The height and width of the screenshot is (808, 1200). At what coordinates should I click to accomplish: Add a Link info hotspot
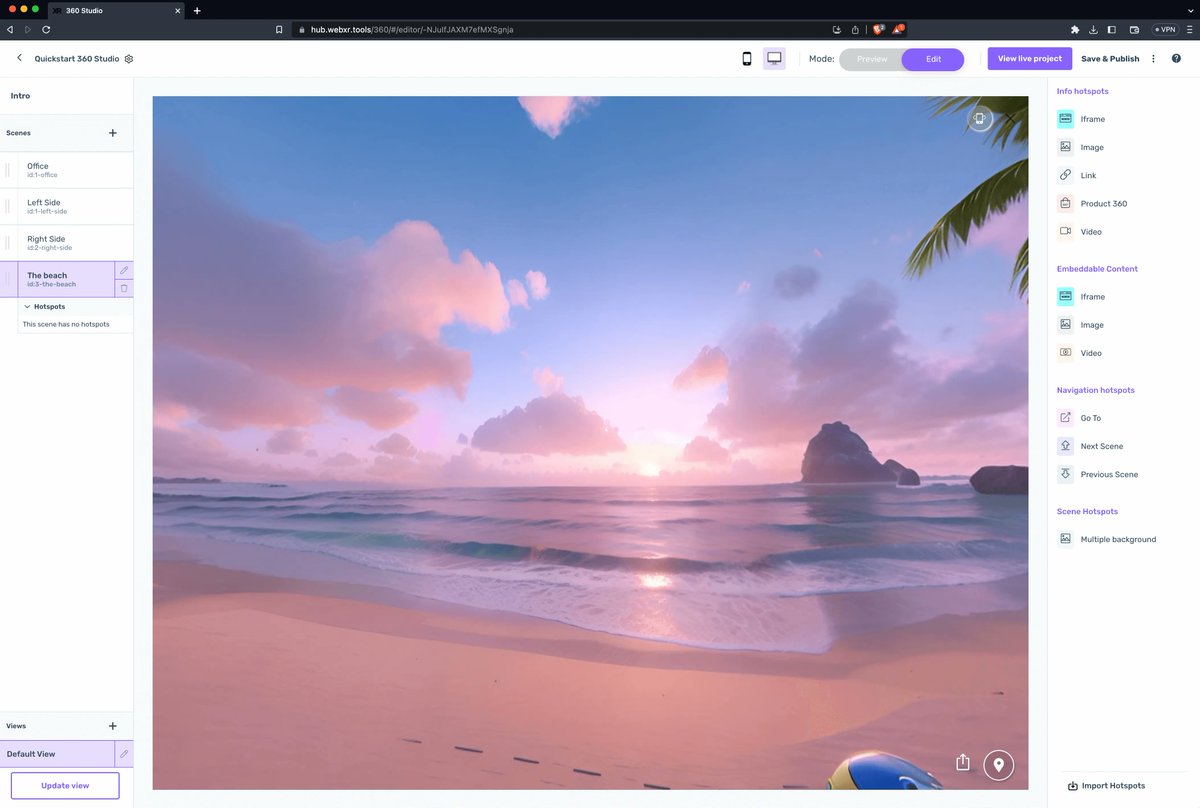[x=1086, y=175]
